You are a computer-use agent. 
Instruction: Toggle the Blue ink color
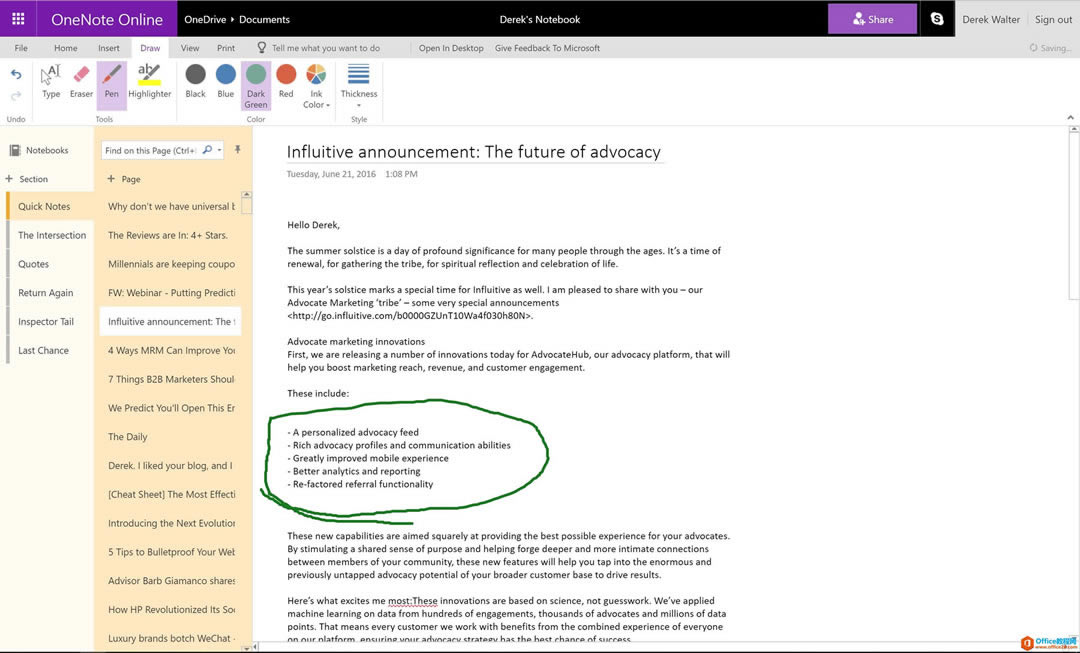(x=226, y=82)
